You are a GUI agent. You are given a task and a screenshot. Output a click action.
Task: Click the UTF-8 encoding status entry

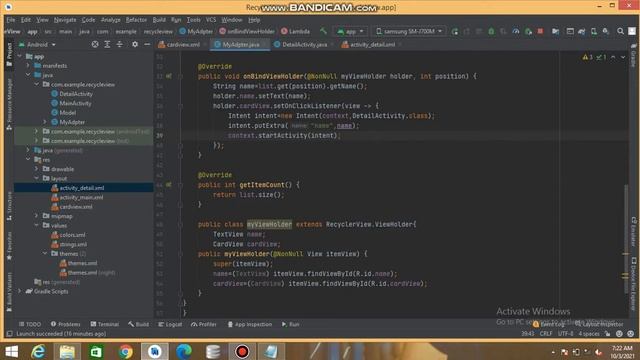(x=565, y=334)
